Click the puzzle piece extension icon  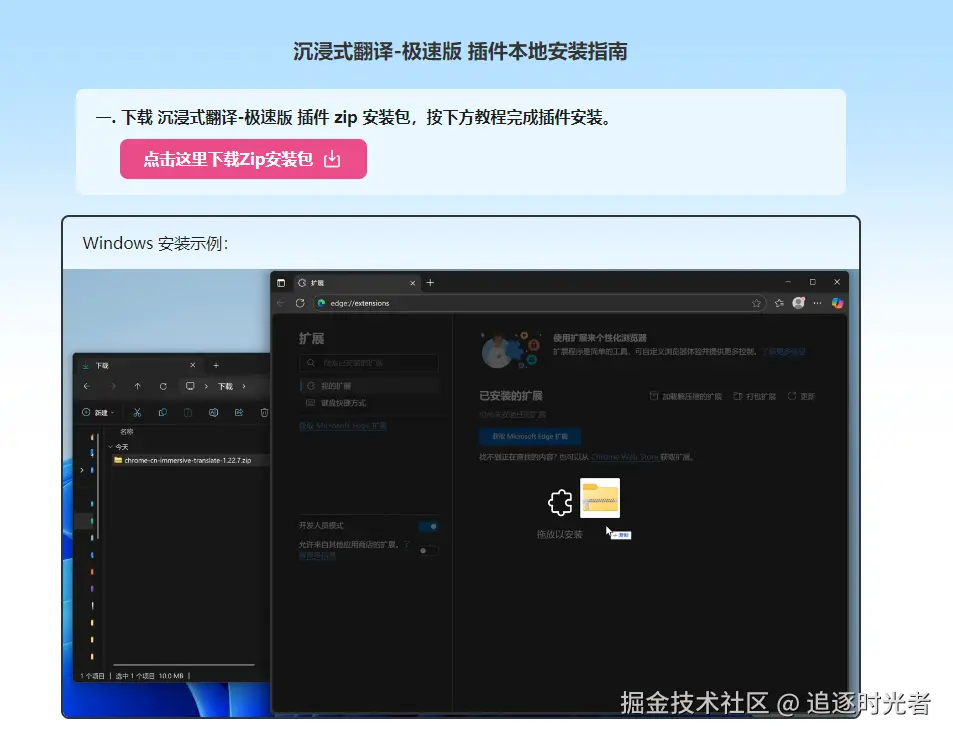560,503
